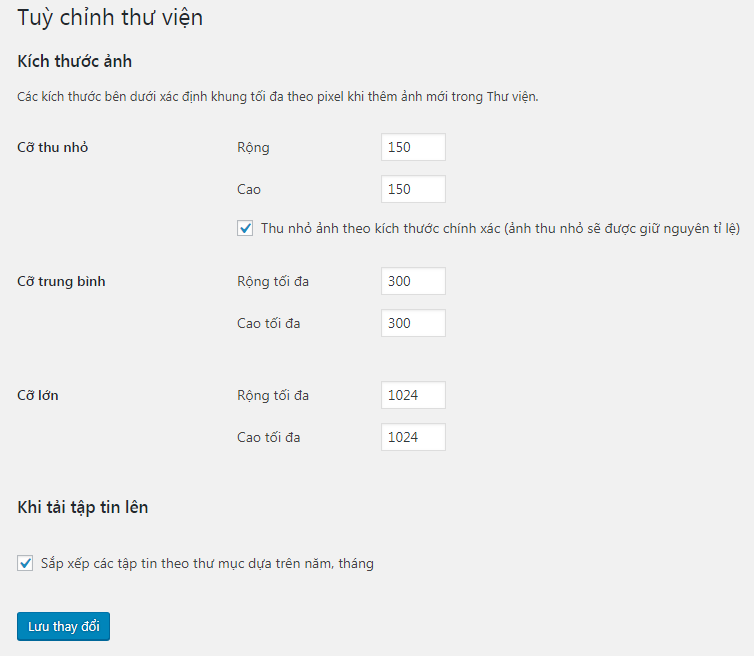Click the 'Sắp xếp các tập tin' label text
The image size is (754, 656).
[x=207, y=563]
